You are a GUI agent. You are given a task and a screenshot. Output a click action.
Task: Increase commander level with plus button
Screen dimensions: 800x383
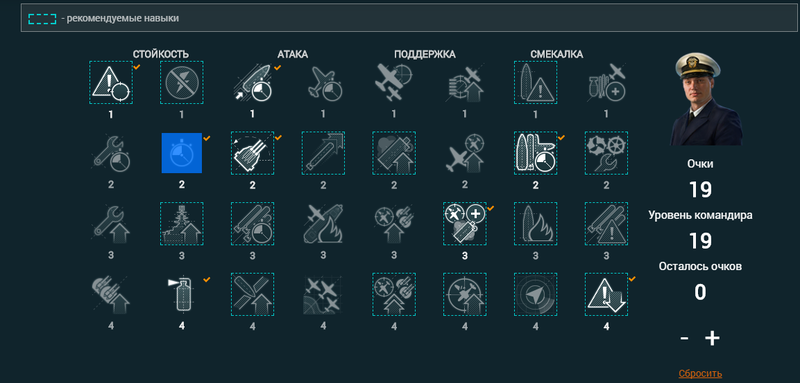(x=712, y=338)
